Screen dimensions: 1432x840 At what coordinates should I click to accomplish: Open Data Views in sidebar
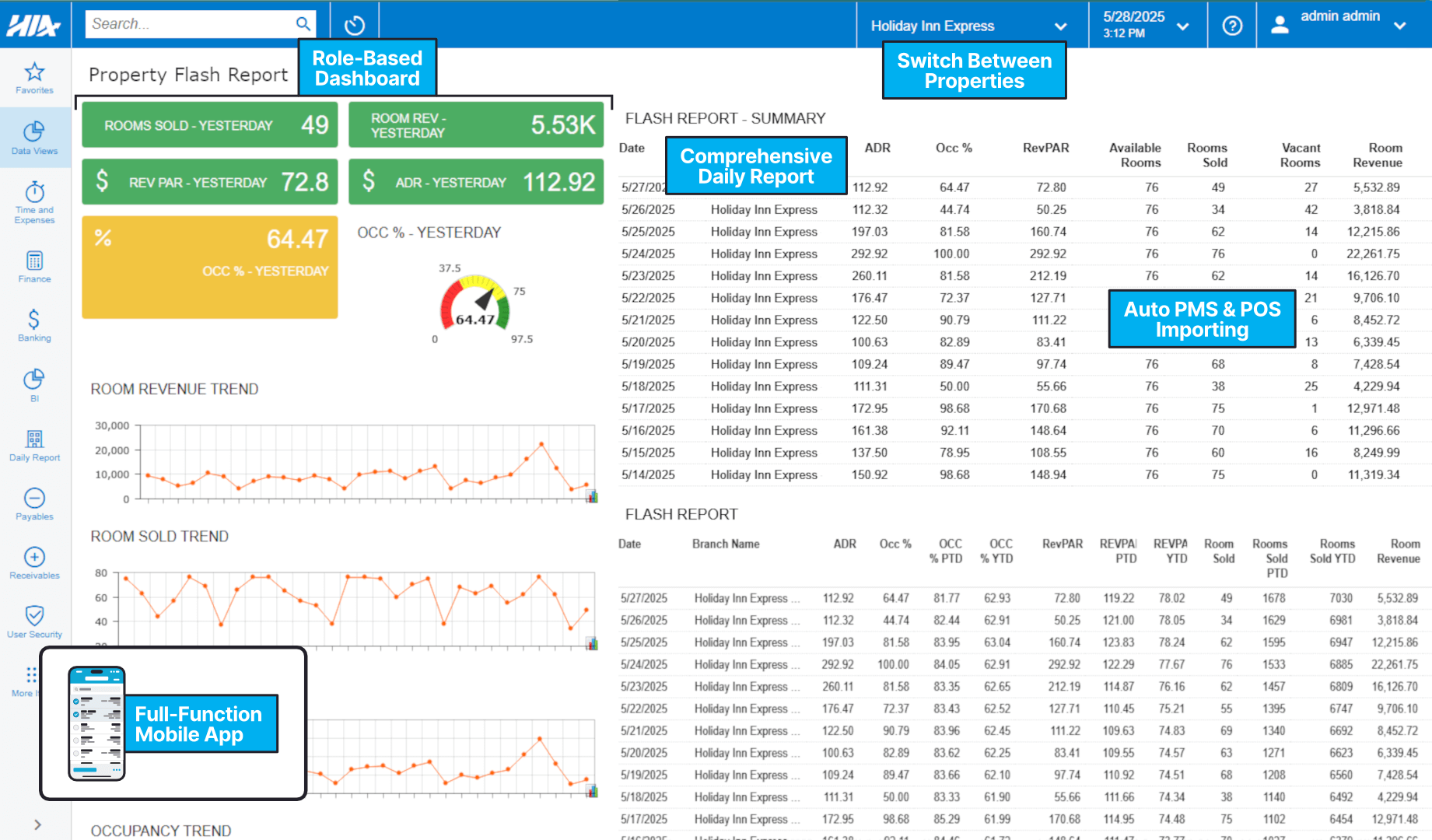(34, 138)
